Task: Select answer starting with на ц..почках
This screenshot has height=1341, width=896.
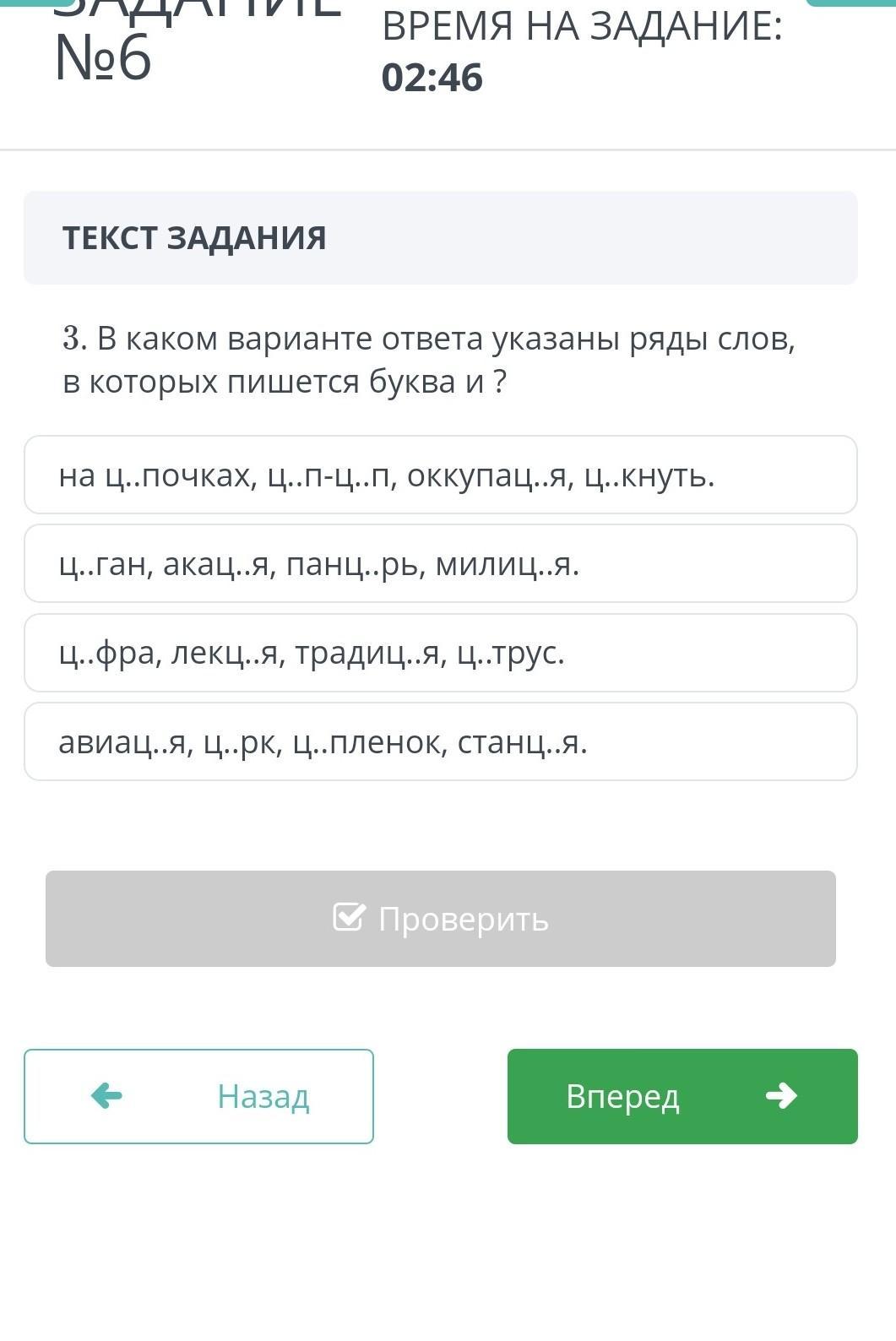Action: click(441, 475)
